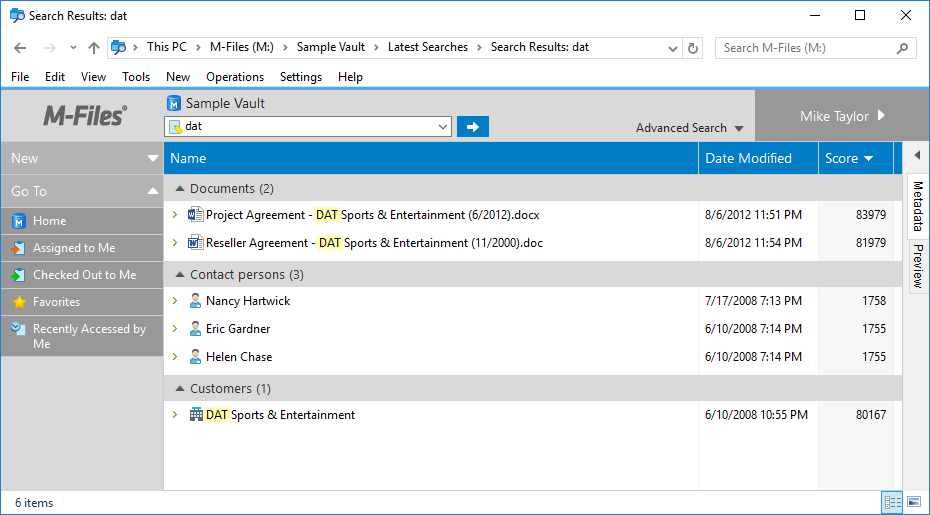Switch to large thumbnails view icon
The height and width of the screenshot is (515, 930).
915,503
